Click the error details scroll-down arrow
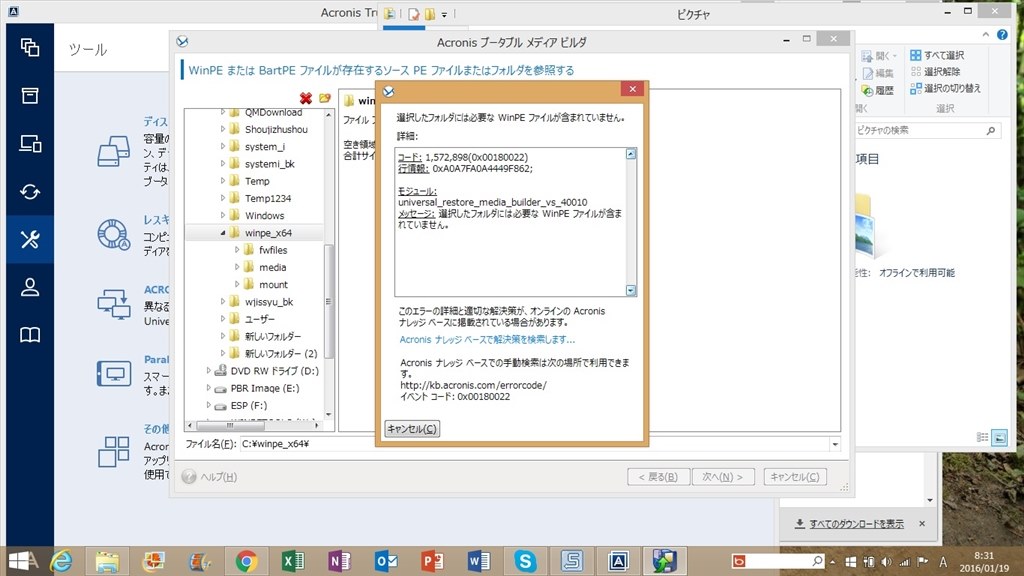 point(631,291)
